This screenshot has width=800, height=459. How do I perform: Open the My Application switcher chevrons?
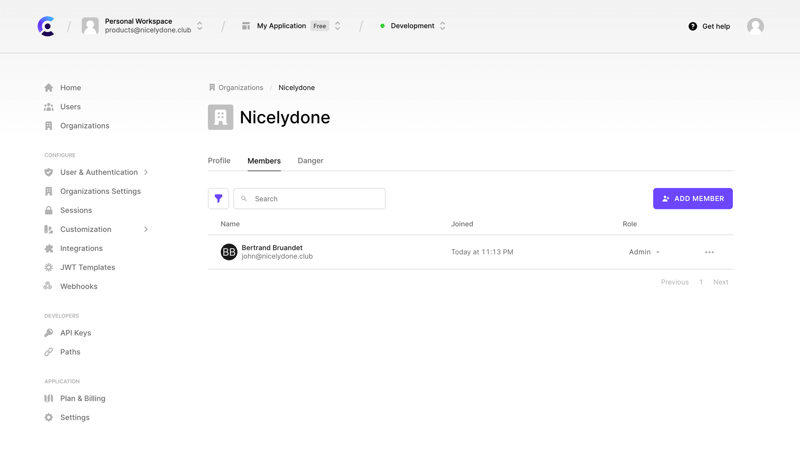pos(337,26)
